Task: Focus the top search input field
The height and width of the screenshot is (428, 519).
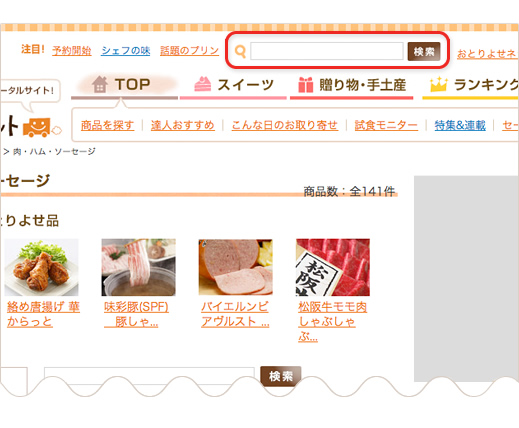Action: coord(327,51)
